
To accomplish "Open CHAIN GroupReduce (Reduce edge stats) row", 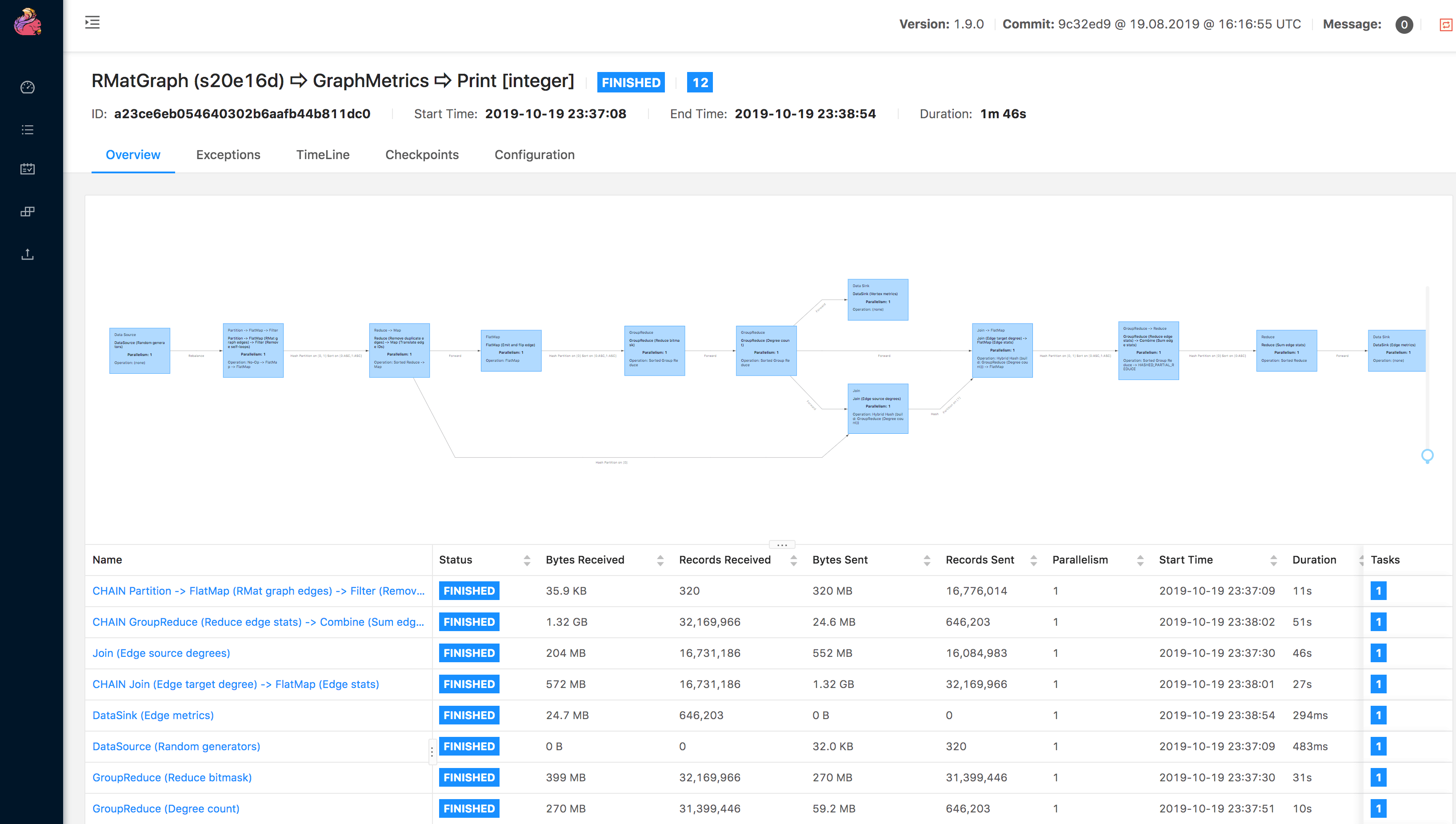I will 259,622.
